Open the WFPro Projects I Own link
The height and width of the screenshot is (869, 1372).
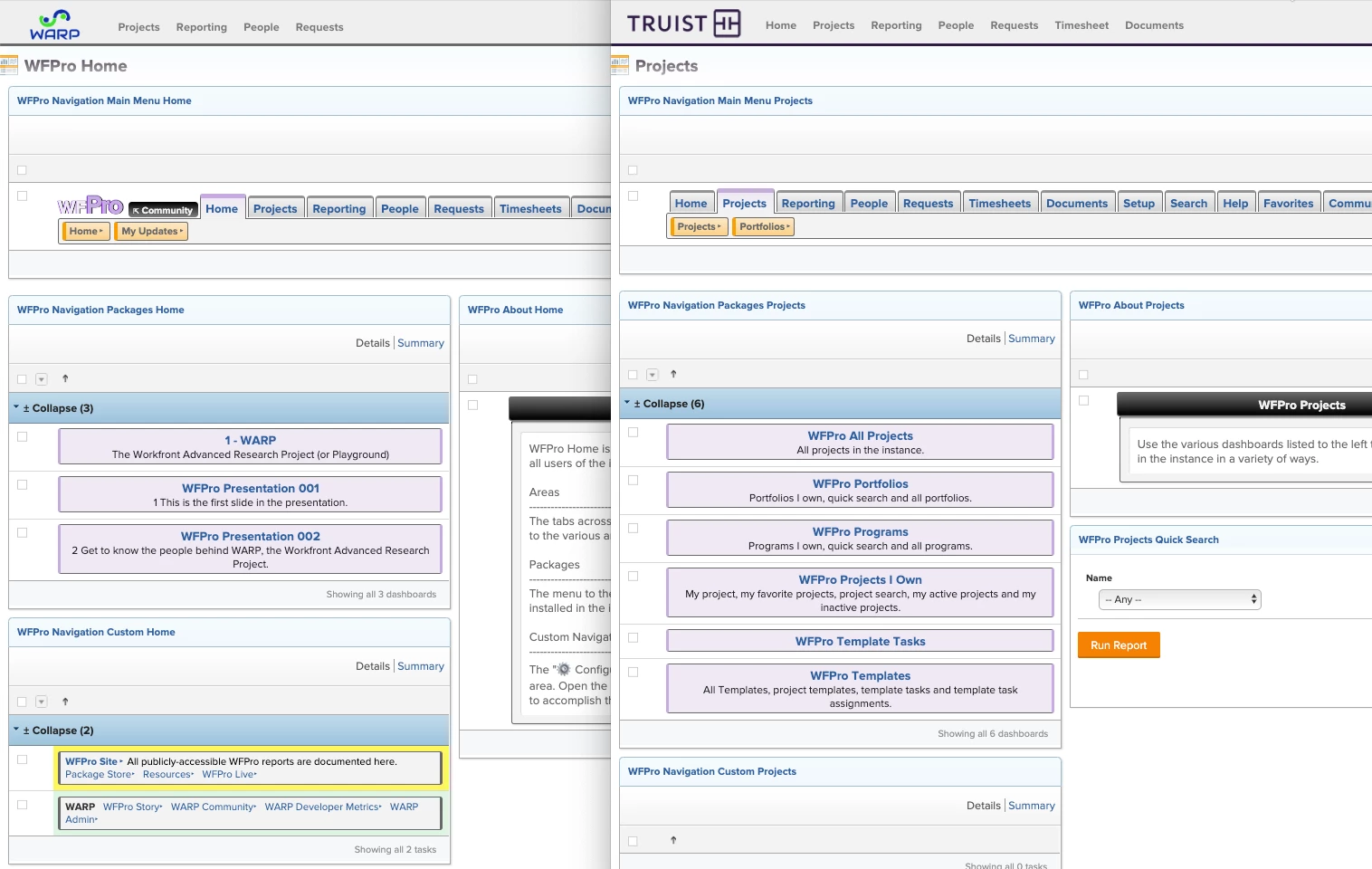point(860,579)
